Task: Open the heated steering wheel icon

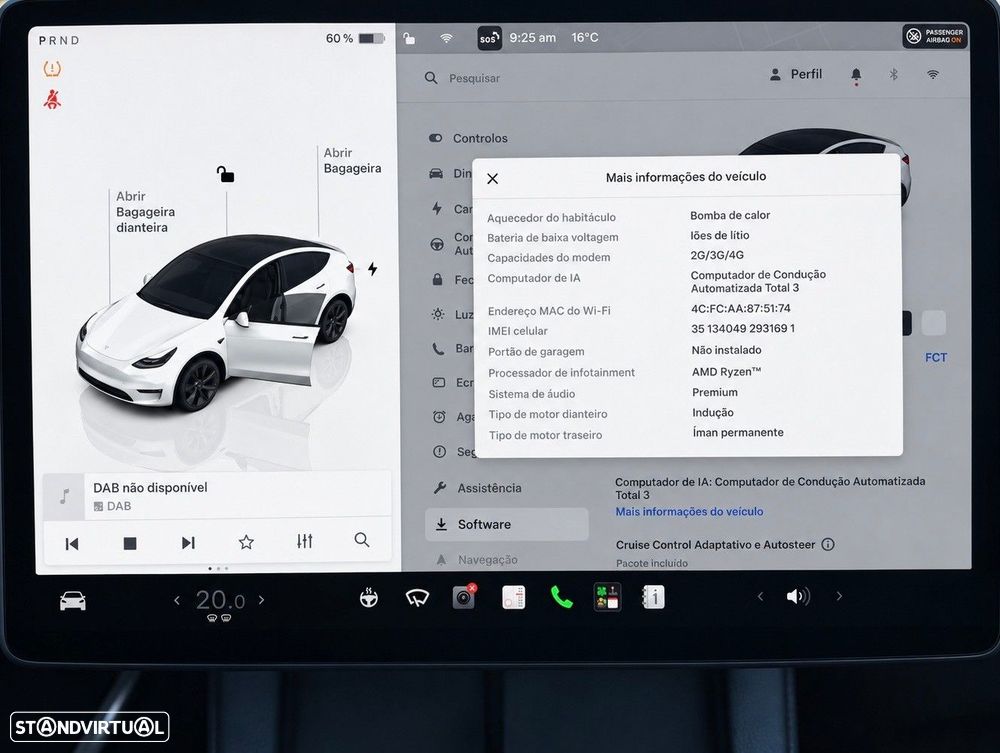Action: click(369, 598)
